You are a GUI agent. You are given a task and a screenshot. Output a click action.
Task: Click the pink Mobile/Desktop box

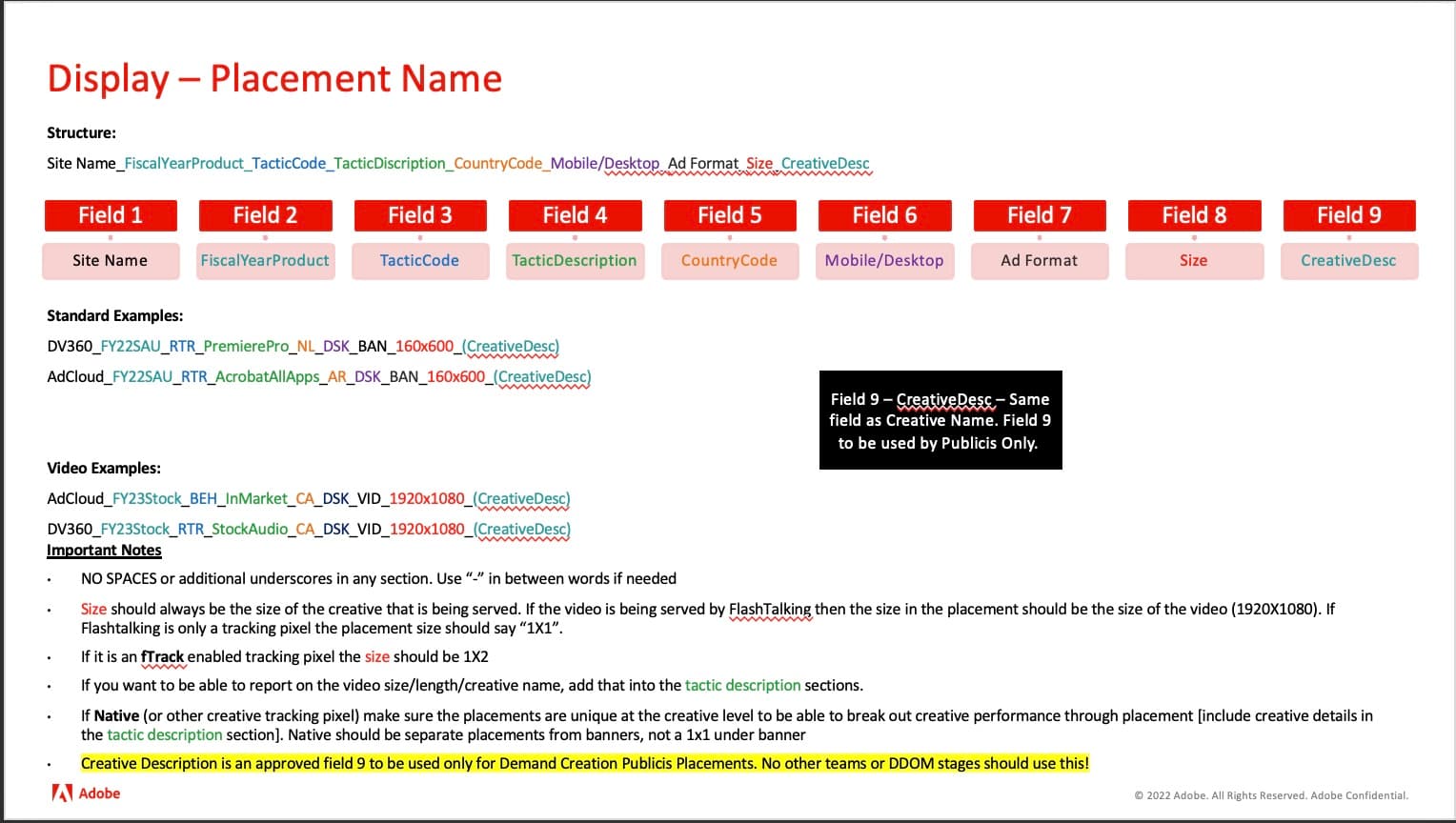884,260
